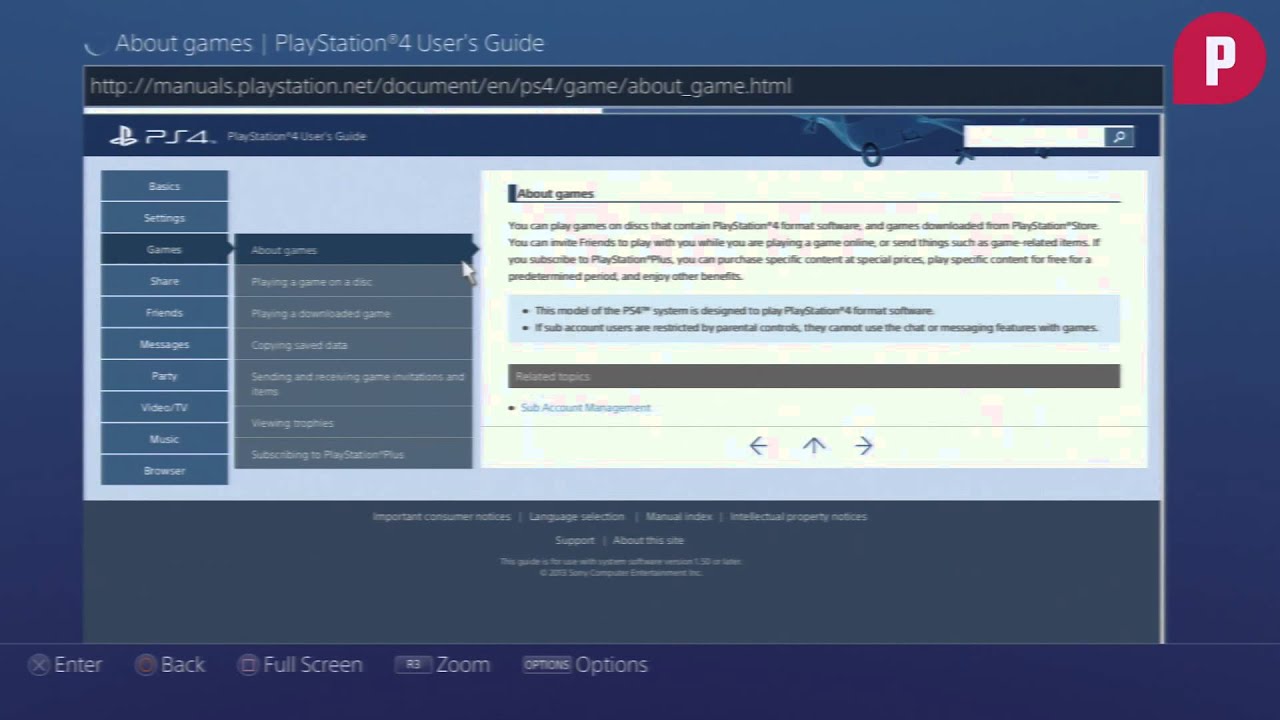Open Language selection link
Viewport: 1280px width, 720px height.
(576, 517)
